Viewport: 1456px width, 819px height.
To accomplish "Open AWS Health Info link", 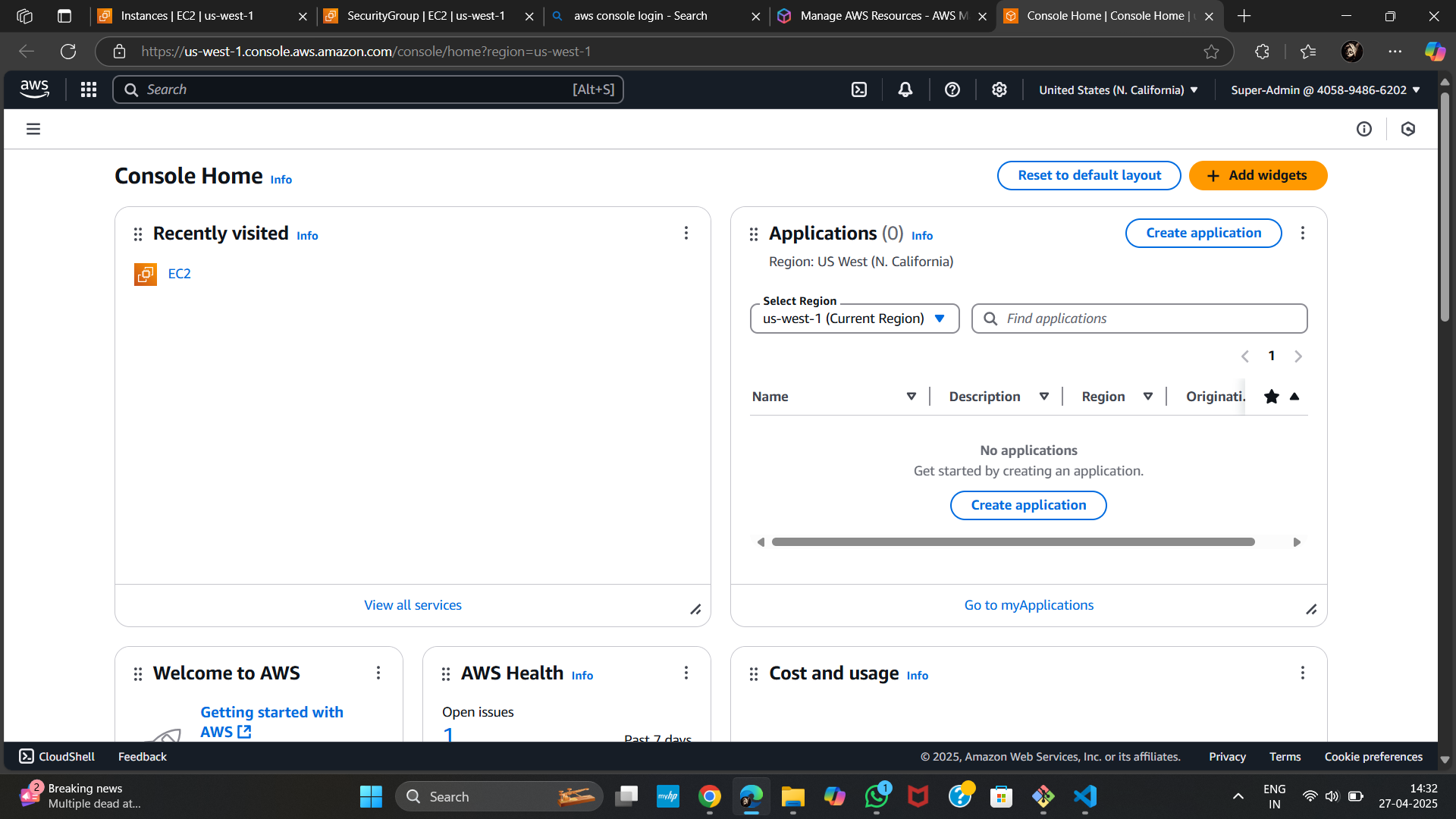I will 582,676.
